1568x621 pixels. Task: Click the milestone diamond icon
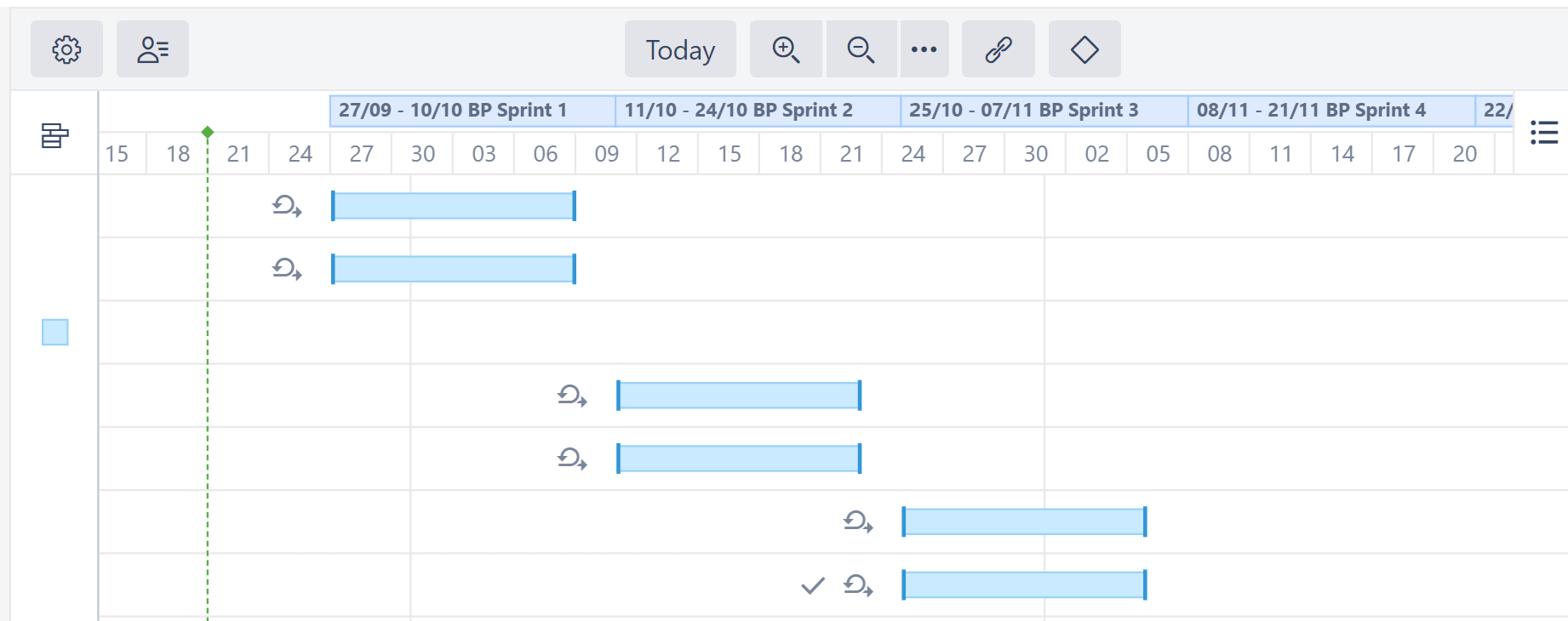1084,49
